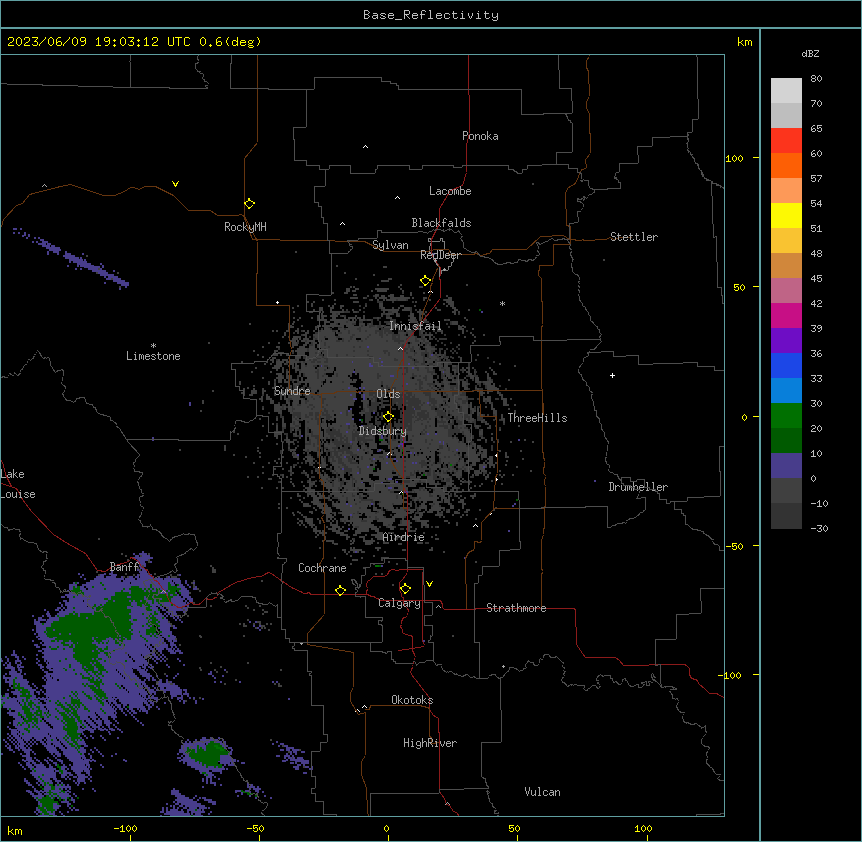The height and width of the screenshot is (842, 862).
Task: Click the yellow diamond marker south of RedDeer
Action: tap(425, 281)
